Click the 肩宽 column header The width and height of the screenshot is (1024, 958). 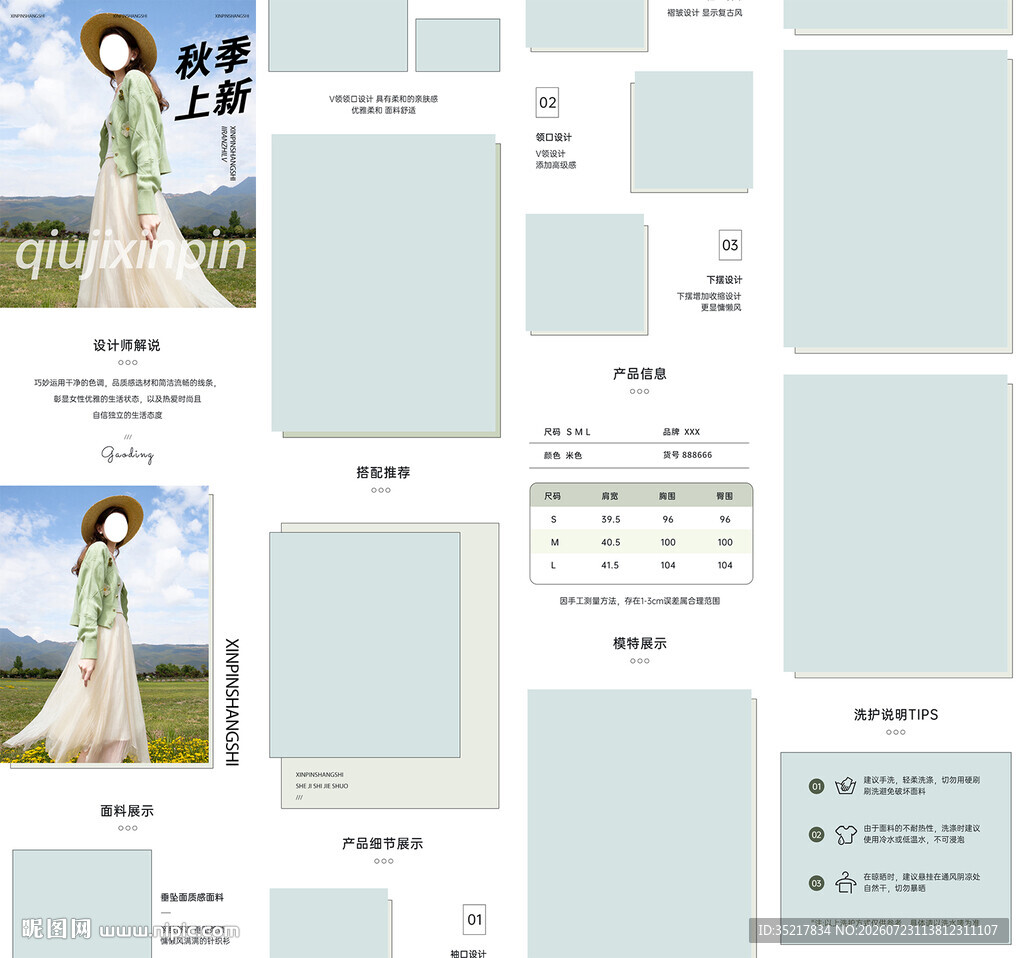point(610,496)
